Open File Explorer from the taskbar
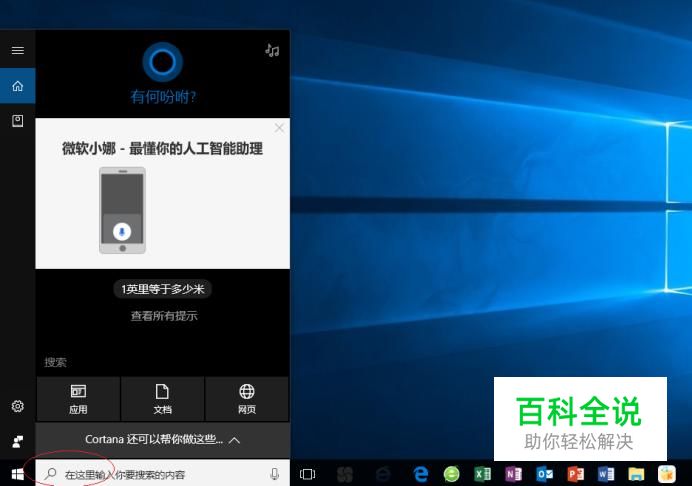The height and width of the screenshot is (486, 692). point(636,475)
